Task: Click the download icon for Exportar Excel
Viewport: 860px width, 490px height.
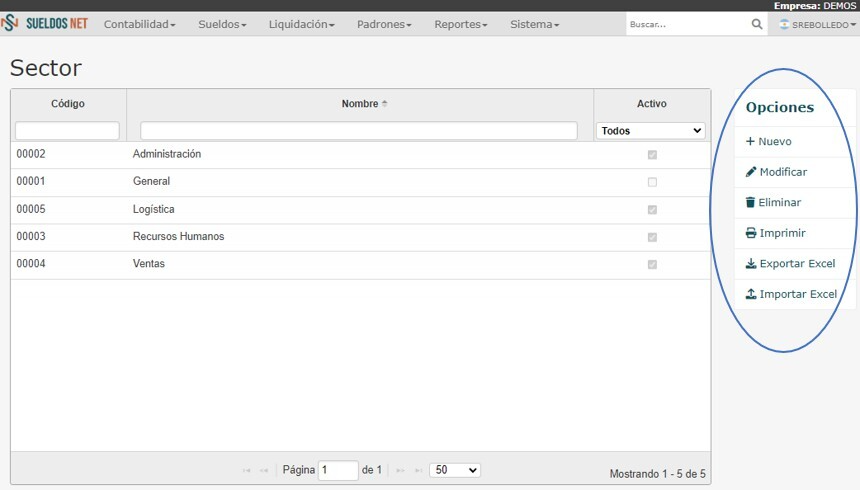Action: click(x=751, y=264)
